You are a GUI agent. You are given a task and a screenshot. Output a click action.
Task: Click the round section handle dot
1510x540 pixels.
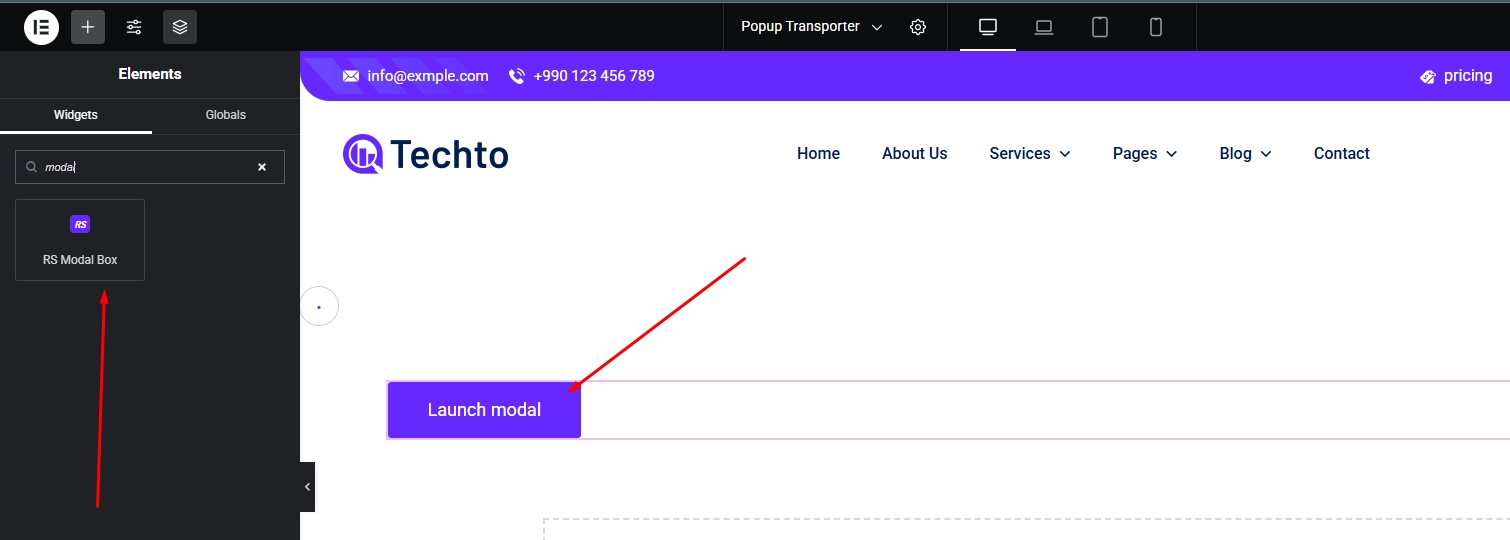click(319, 307)
